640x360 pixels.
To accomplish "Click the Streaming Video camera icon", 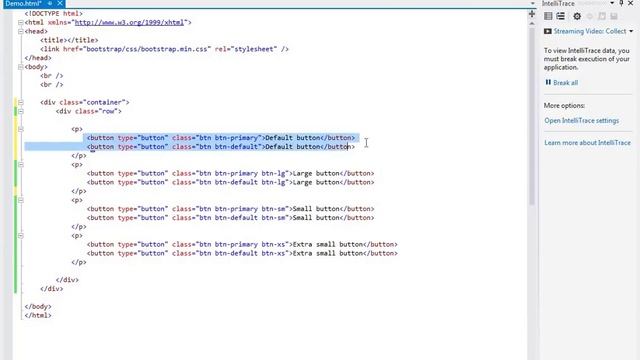I will (547, 31).
